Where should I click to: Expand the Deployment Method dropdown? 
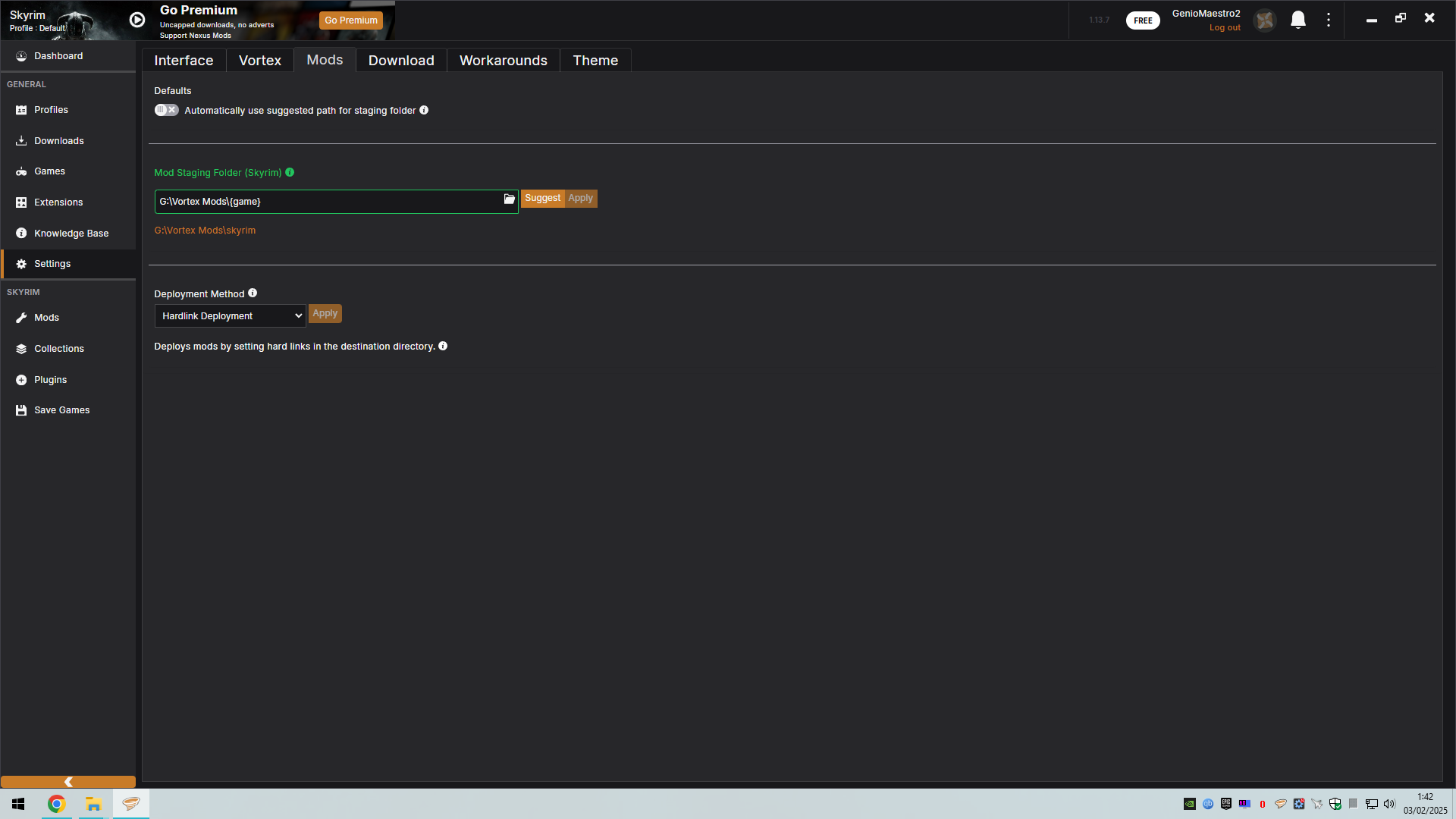pyautogui.click(x=230, y=316)
